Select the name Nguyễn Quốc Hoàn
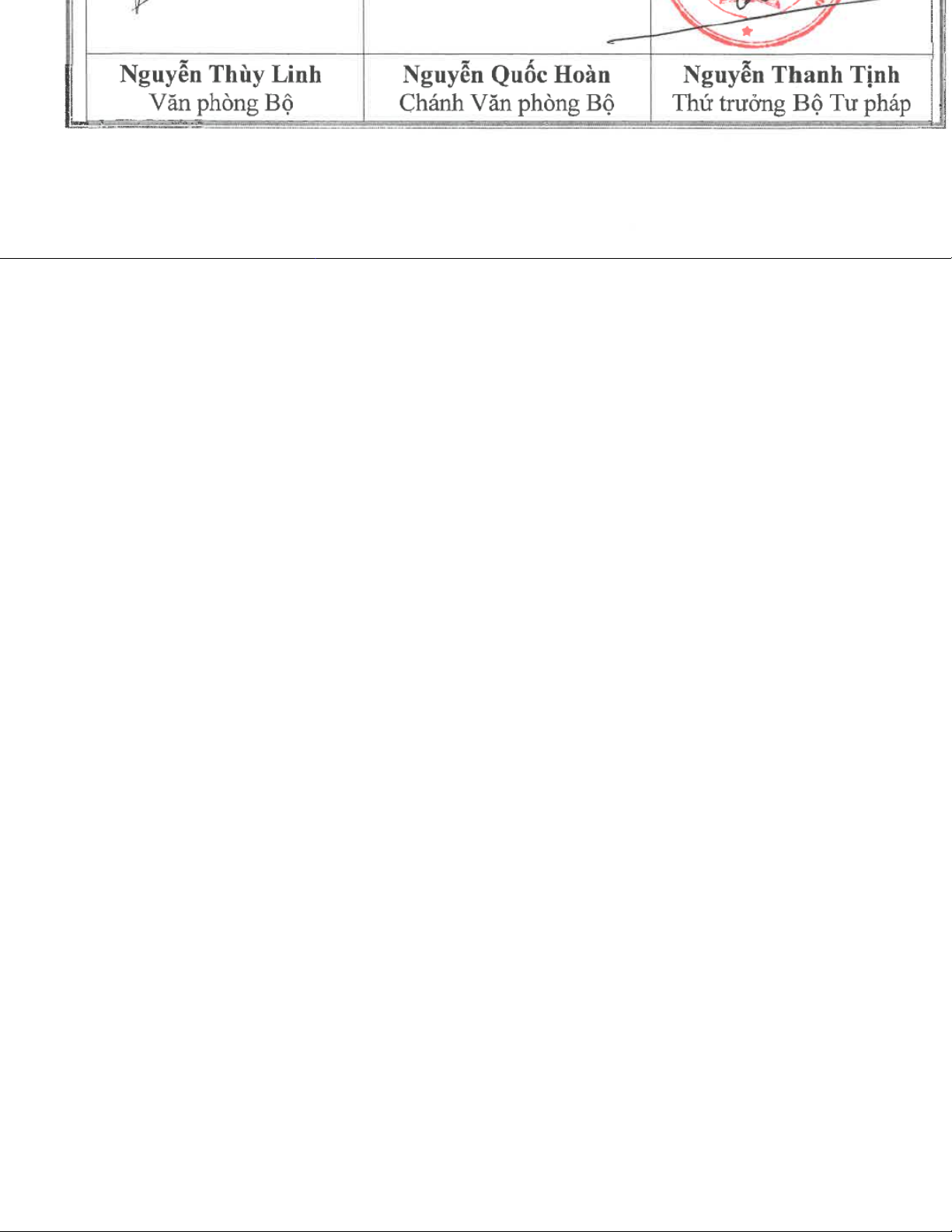This screenshot has width=952, height=1232. [507, 75]
